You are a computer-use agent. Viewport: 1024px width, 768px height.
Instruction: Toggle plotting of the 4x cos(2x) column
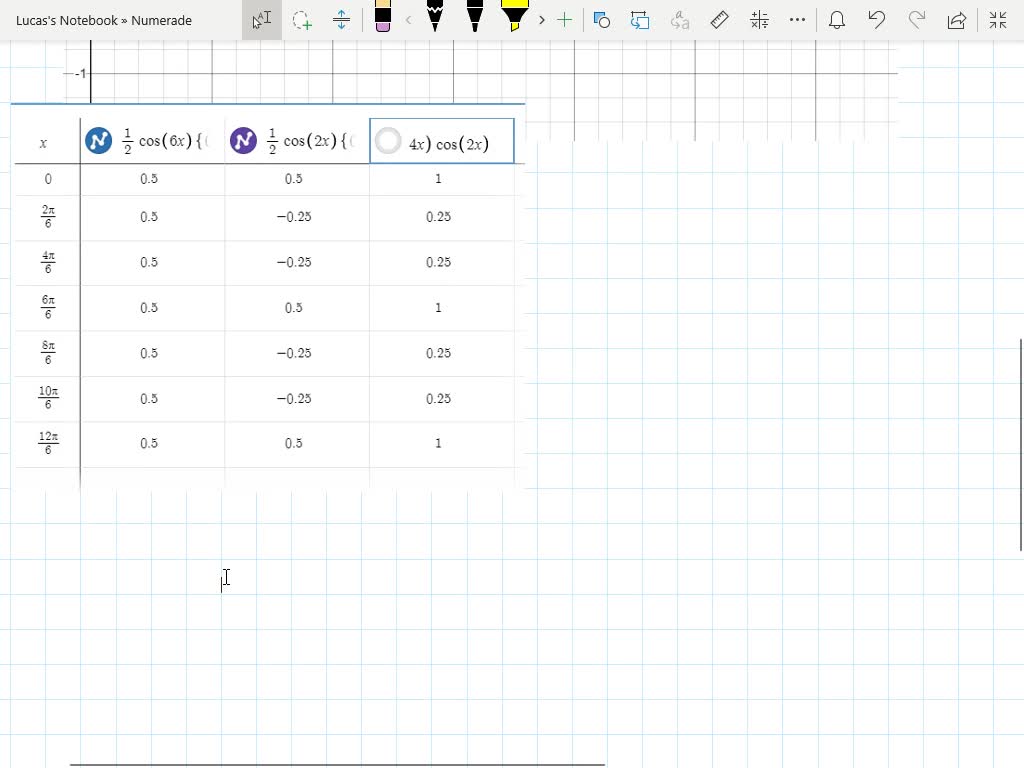tap(388, 140)
